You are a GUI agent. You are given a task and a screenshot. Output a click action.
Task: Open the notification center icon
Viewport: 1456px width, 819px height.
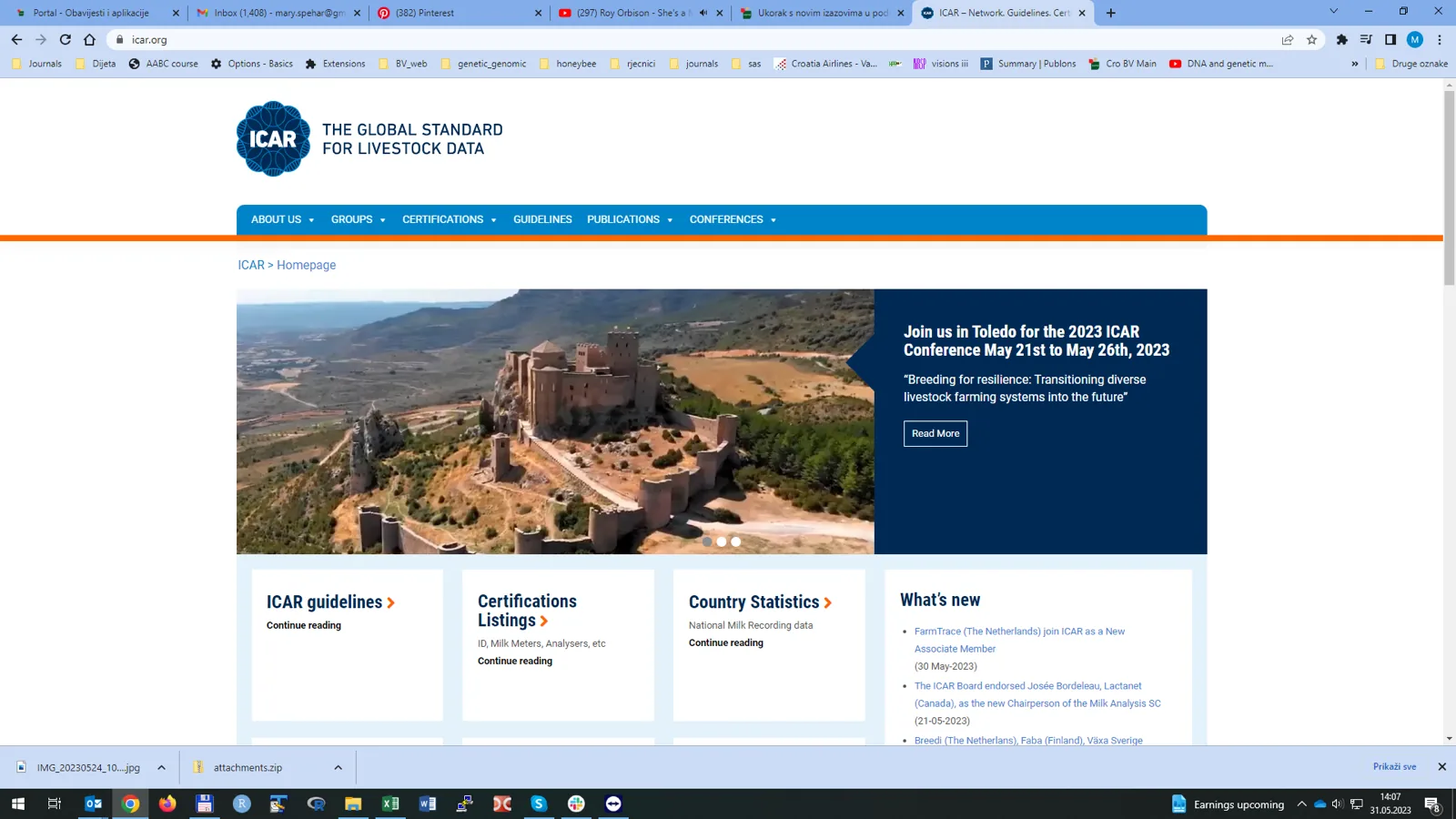coord(1432,804)
